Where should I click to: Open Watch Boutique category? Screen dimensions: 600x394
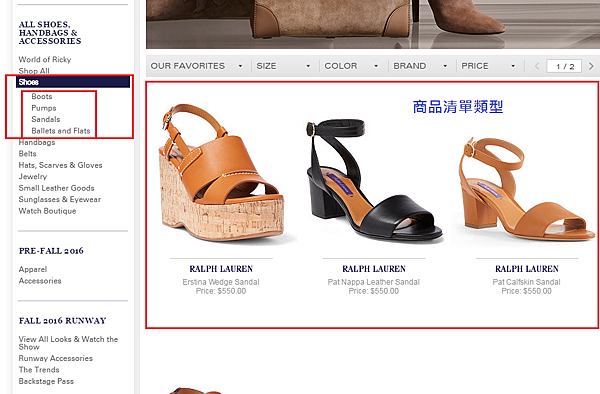(47, 211)
